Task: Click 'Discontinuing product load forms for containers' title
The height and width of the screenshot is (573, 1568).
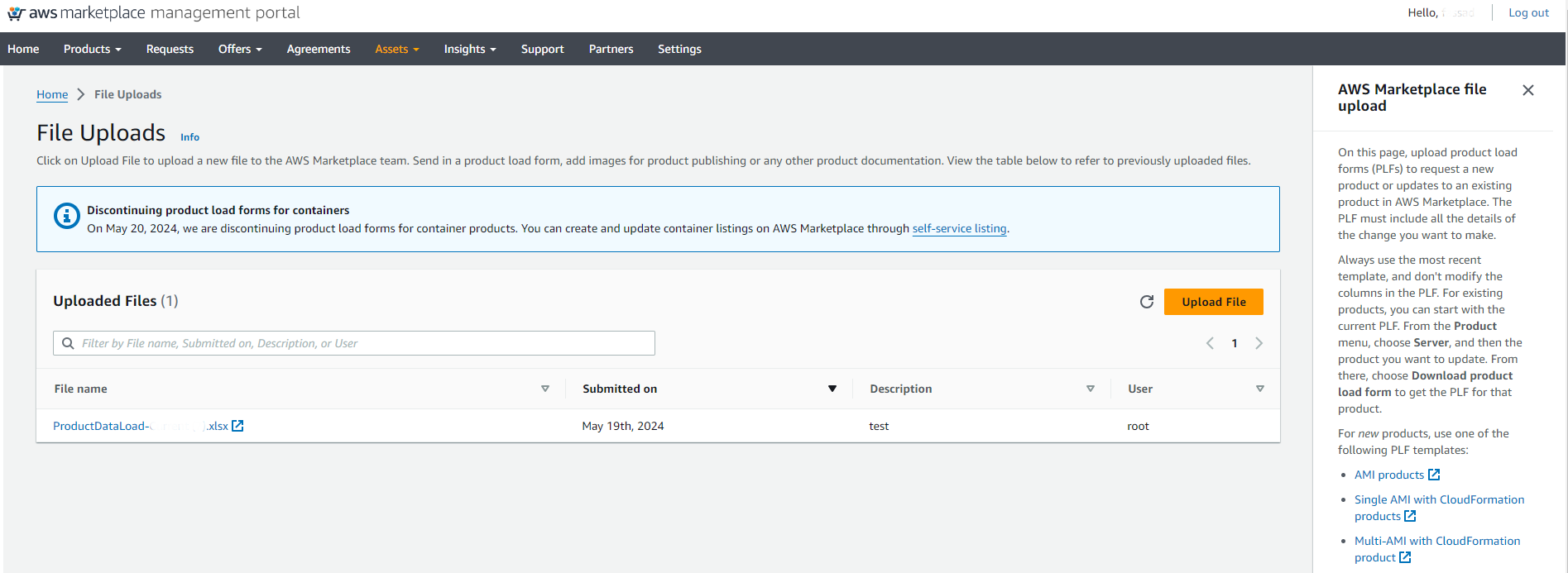Action: (x=218, y=210)
